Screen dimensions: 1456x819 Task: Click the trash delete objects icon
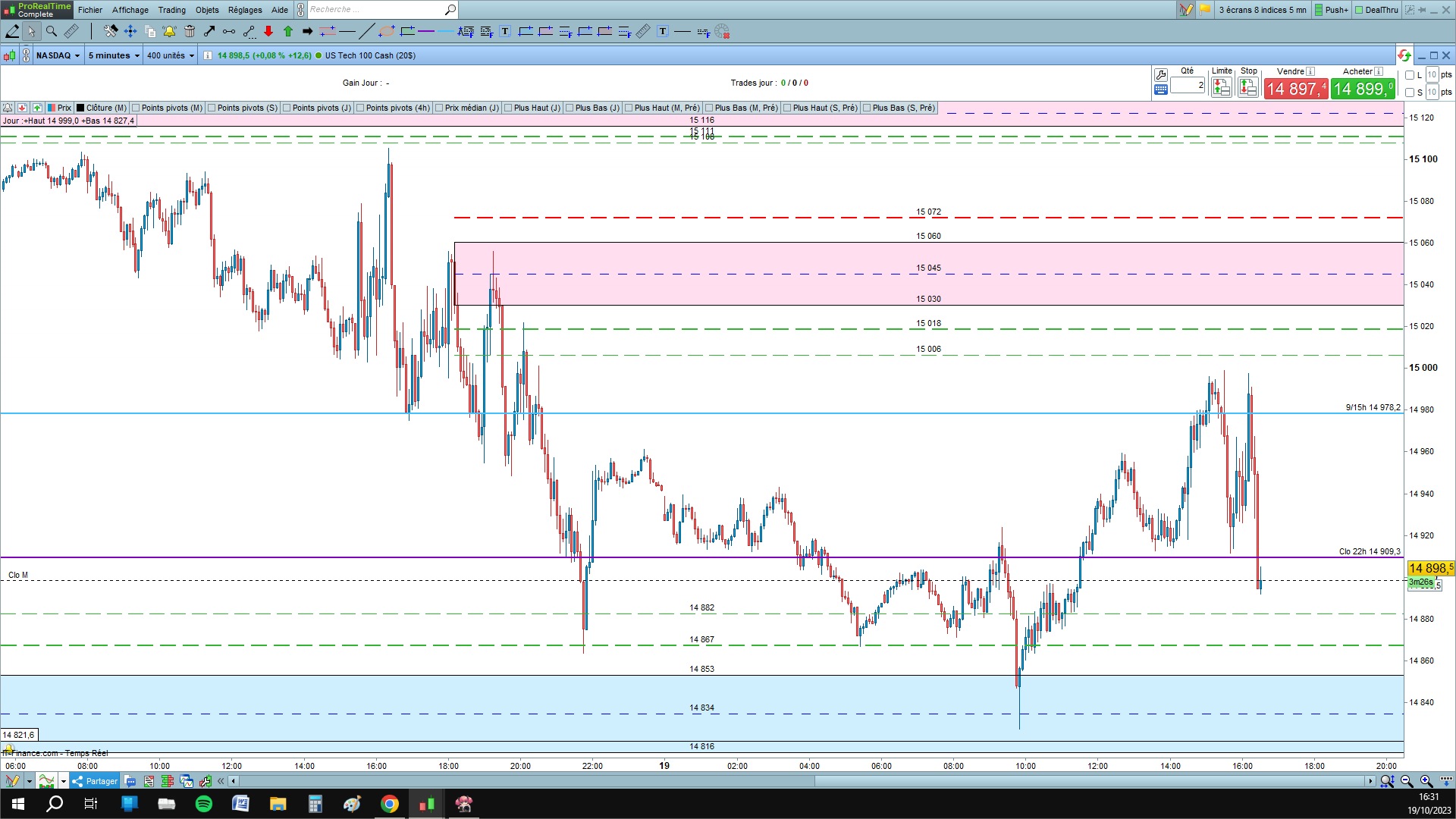190,31
